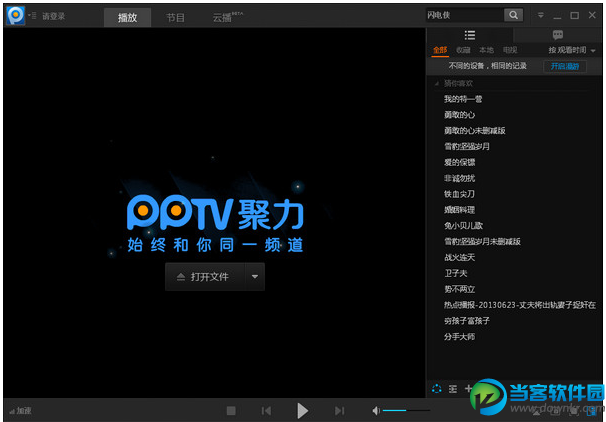Stop playback with the square stop button
Viewport: 606px width, 422px height.
coord(231,410)
